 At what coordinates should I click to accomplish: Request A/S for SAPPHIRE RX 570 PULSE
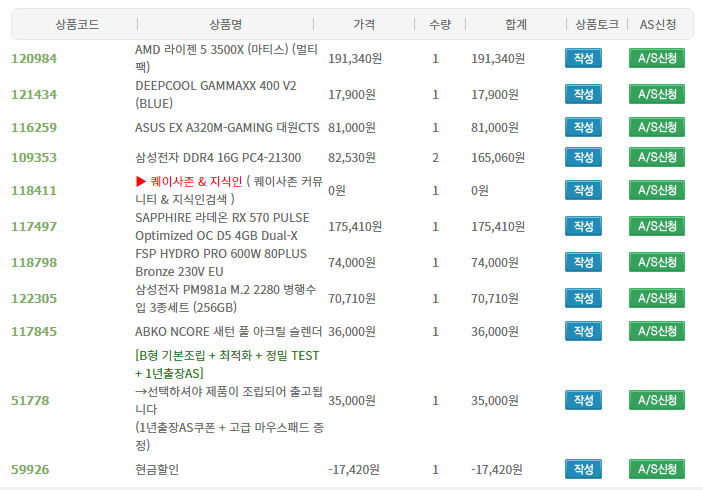coord(657,226)
